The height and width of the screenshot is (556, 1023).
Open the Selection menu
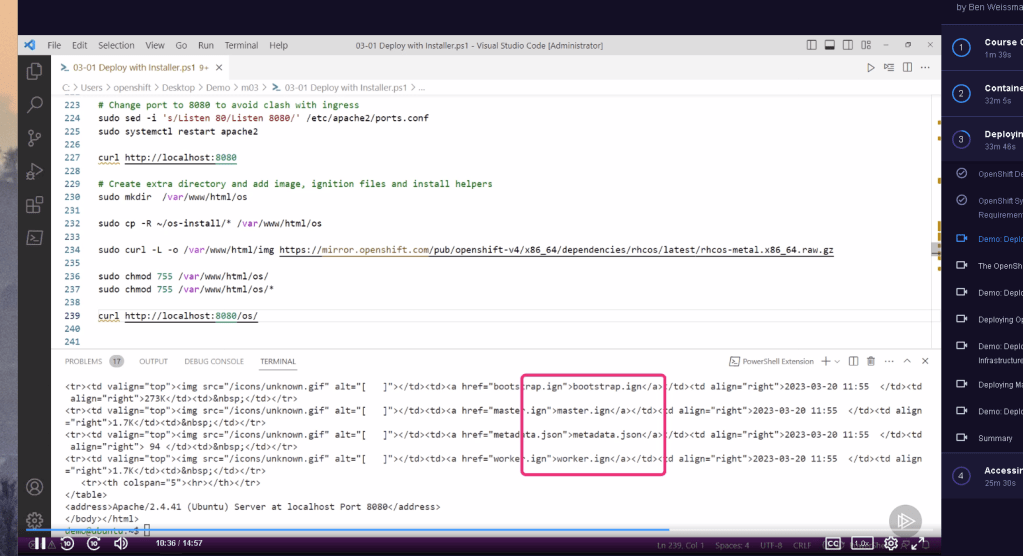coord(116,45)
